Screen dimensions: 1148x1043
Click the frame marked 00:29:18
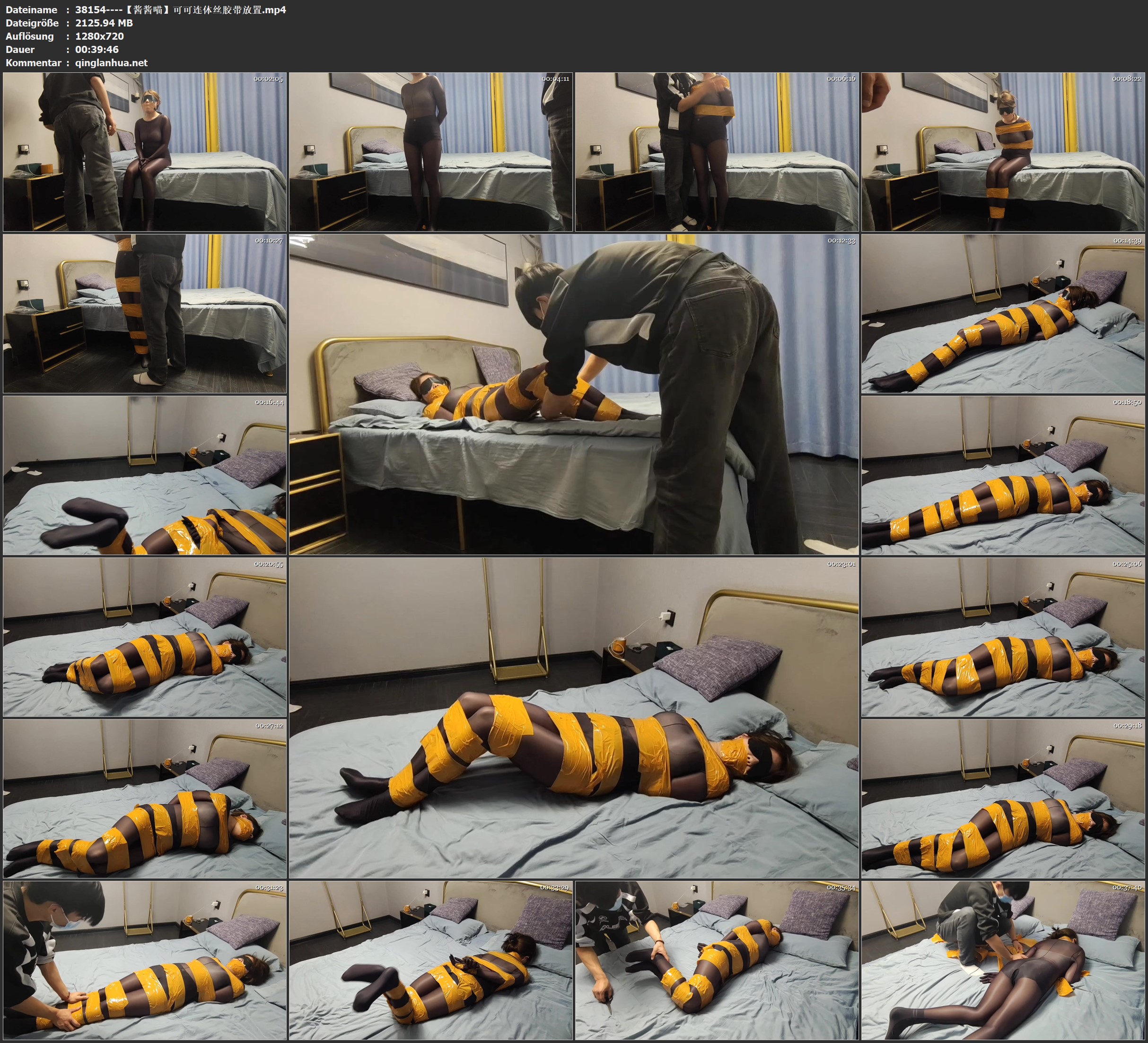(1003, 799)
